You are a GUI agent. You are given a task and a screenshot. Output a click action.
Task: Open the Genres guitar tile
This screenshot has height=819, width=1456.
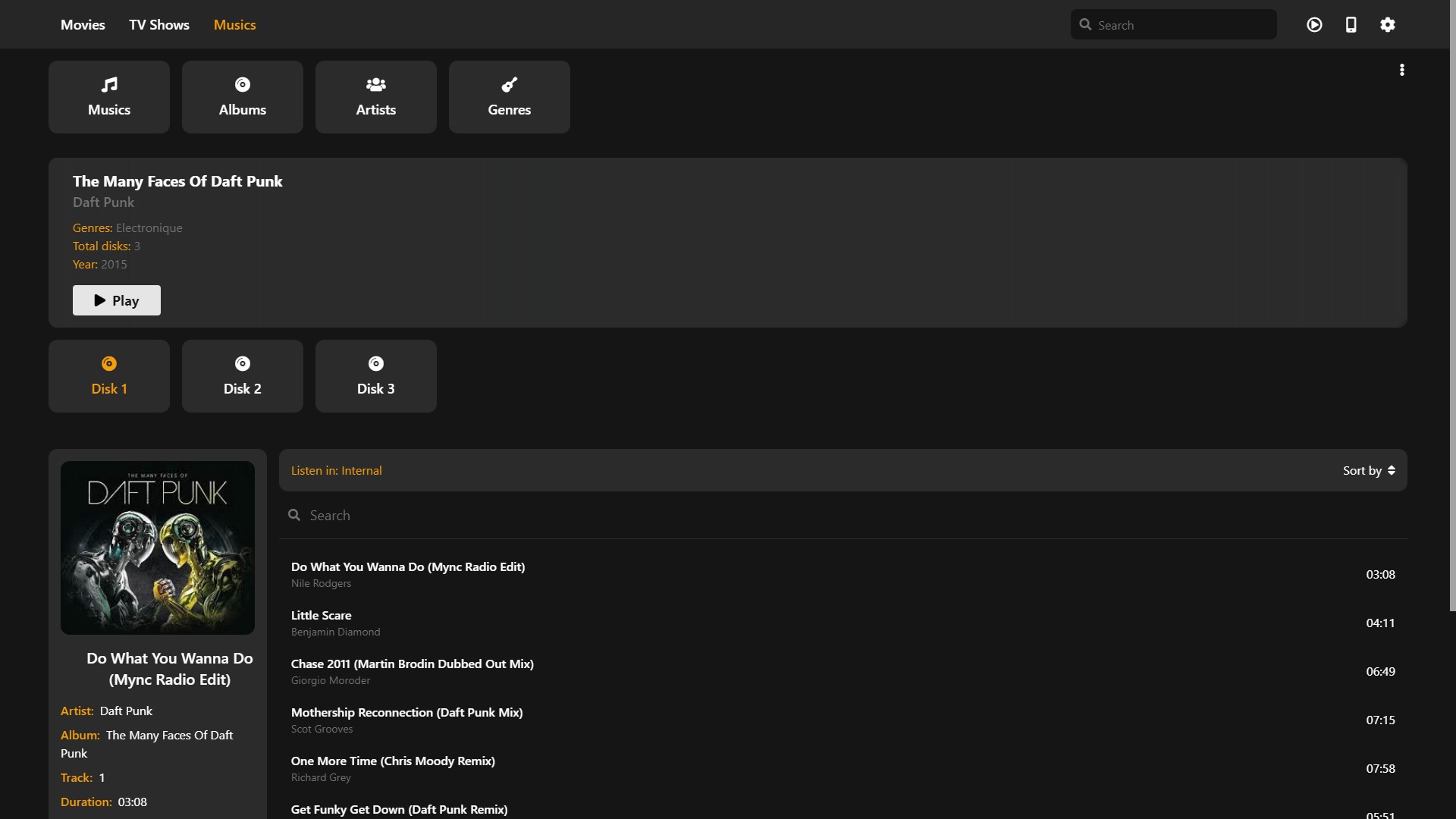[510, 97]
